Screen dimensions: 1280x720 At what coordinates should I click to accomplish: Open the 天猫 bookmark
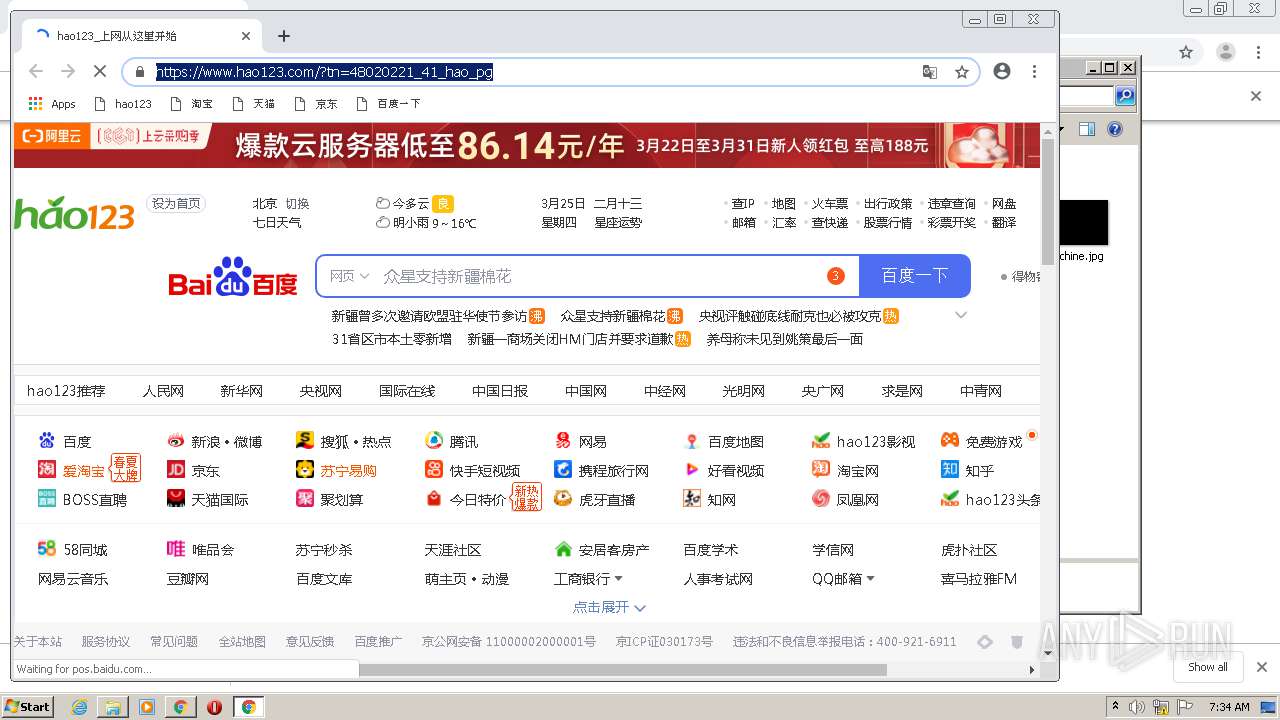pos(253,104)
